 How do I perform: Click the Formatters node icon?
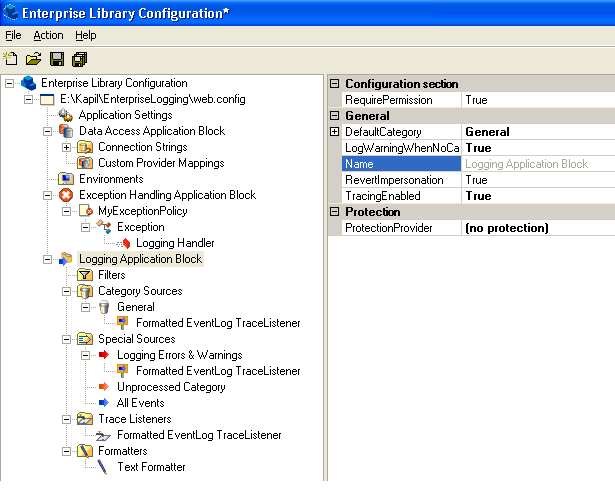coord(85,451)
